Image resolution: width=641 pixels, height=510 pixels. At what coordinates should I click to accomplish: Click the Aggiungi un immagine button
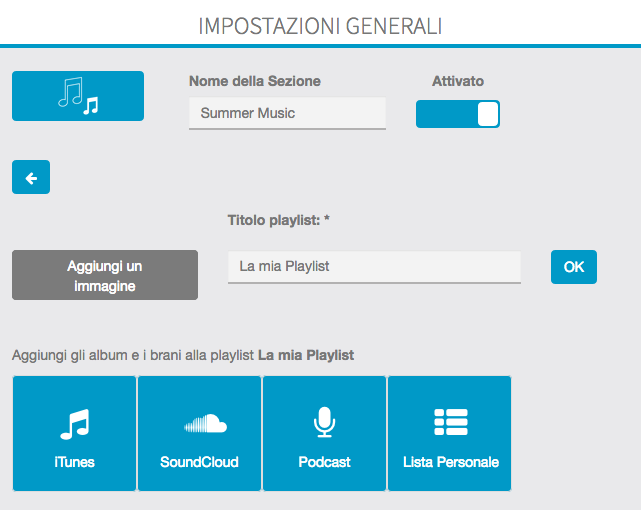pos(105,275)
